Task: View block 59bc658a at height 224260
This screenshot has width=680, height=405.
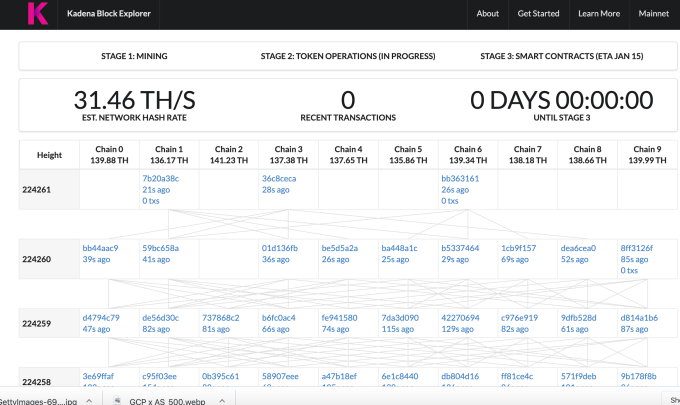Action: (x=161, y=248)
